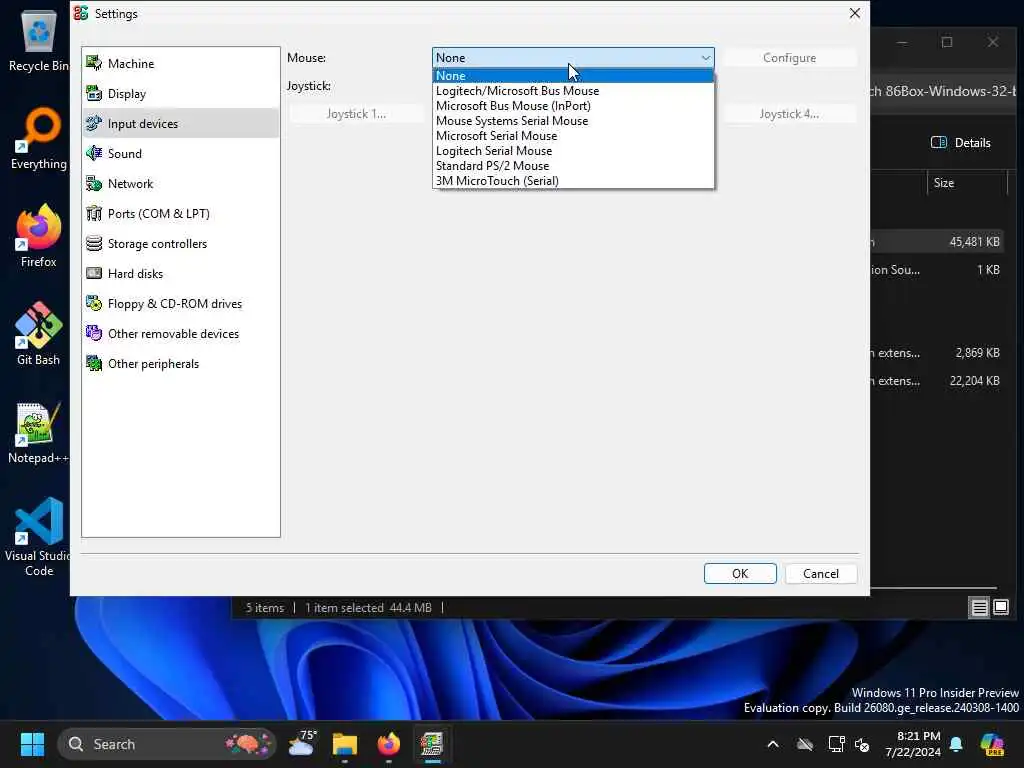The height and width of the screenshot is (768, 1024).
Task: Open Ports (COM & LPT) category
Action: (181, 214)
